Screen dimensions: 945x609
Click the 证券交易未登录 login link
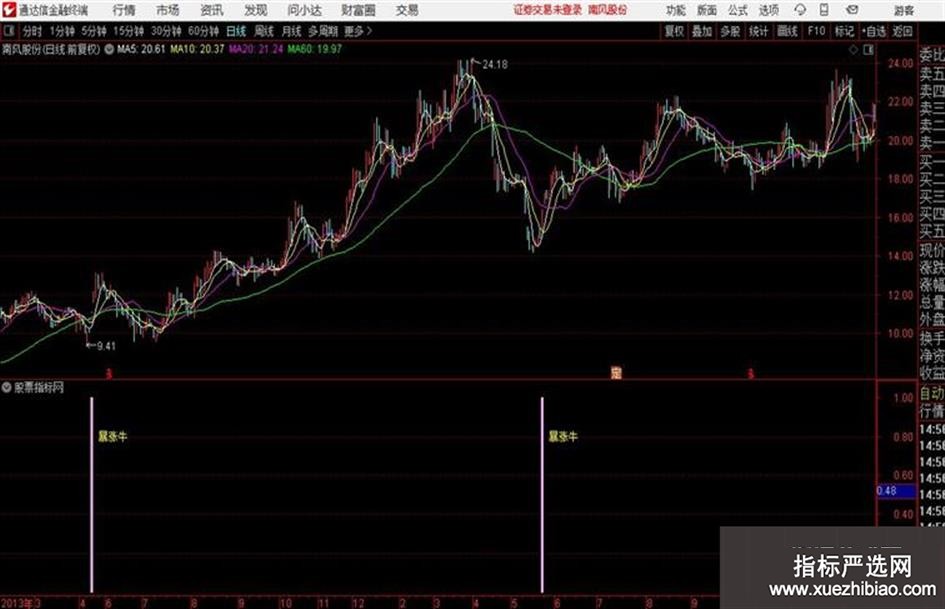pos(548,10)
